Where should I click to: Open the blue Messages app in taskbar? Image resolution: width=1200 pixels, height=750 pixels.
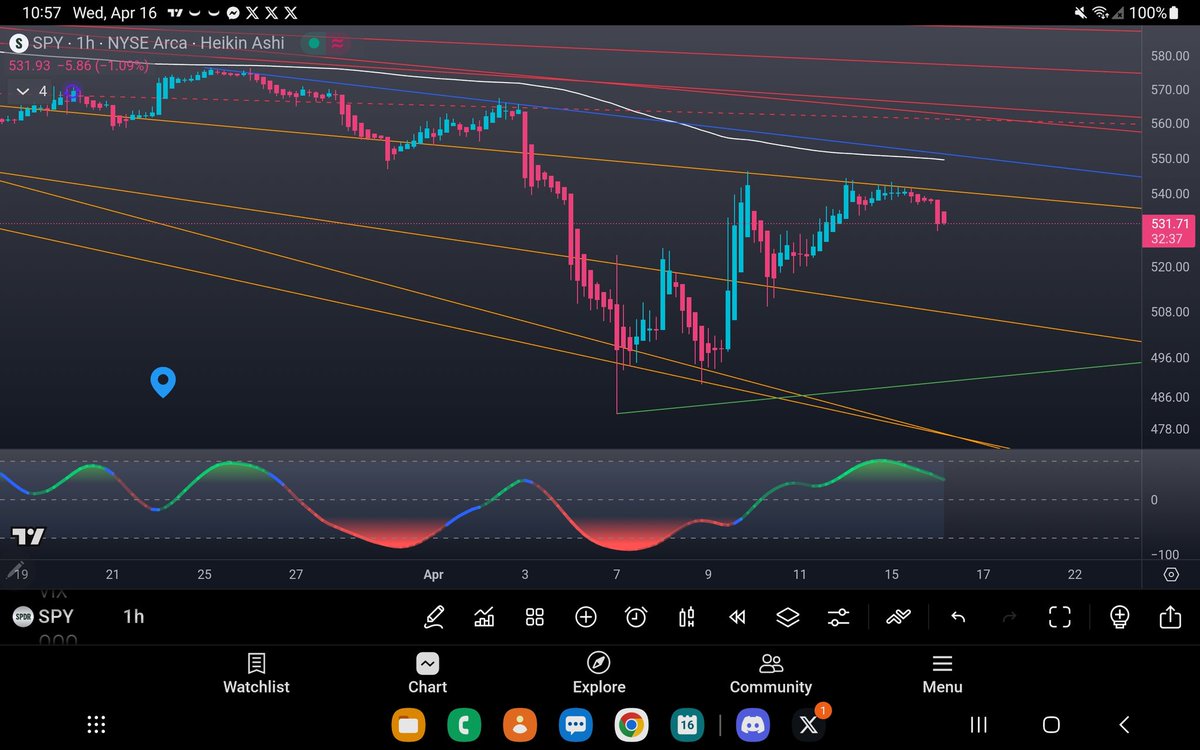point(574,725)
